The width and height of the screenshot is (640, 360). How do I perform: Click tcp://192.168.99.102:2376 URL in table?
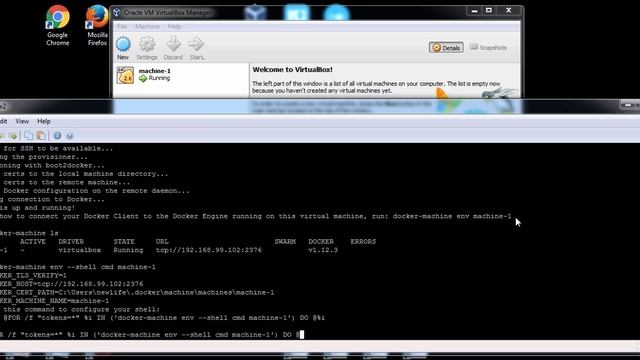209,250
